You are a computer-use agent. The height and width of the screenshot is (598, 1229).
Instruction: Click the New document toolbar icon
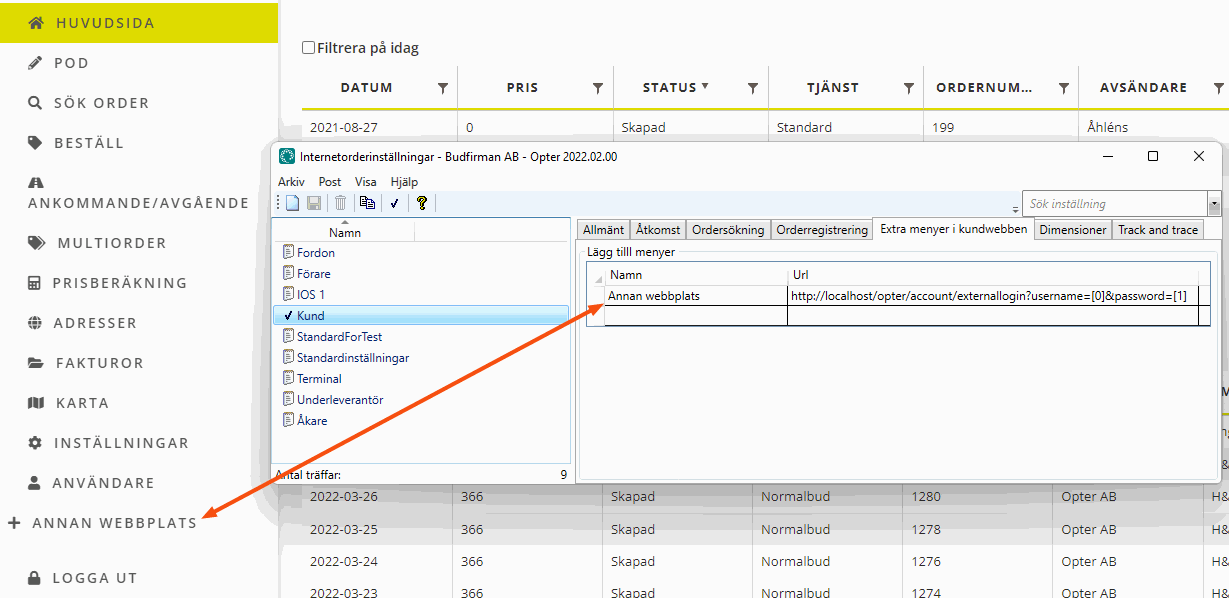click(293, 203)
